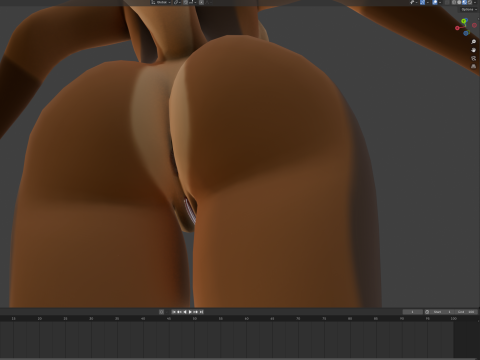Click jump to last frame button
This screenshot has height=360, width=480.
(x=201, y=312)
